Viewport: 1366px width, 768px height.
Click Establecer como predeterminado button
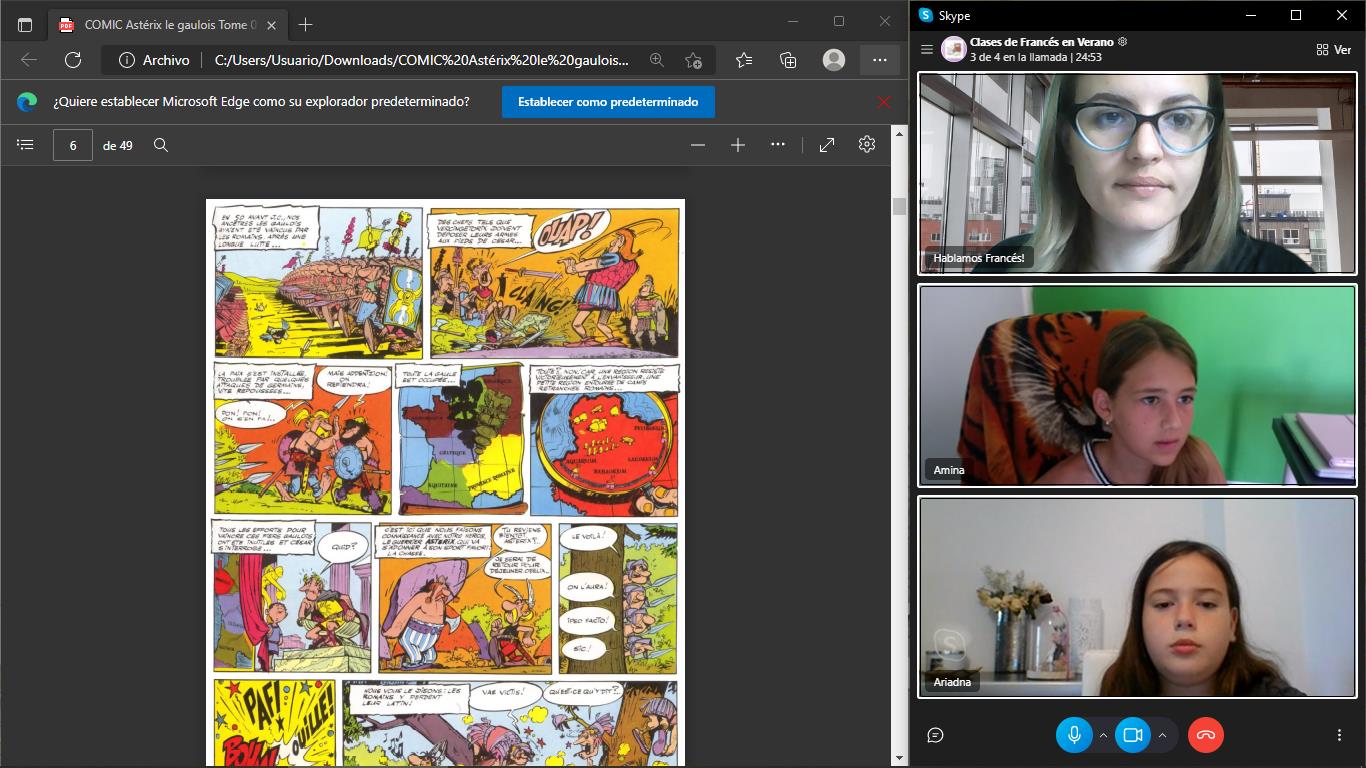615,101
